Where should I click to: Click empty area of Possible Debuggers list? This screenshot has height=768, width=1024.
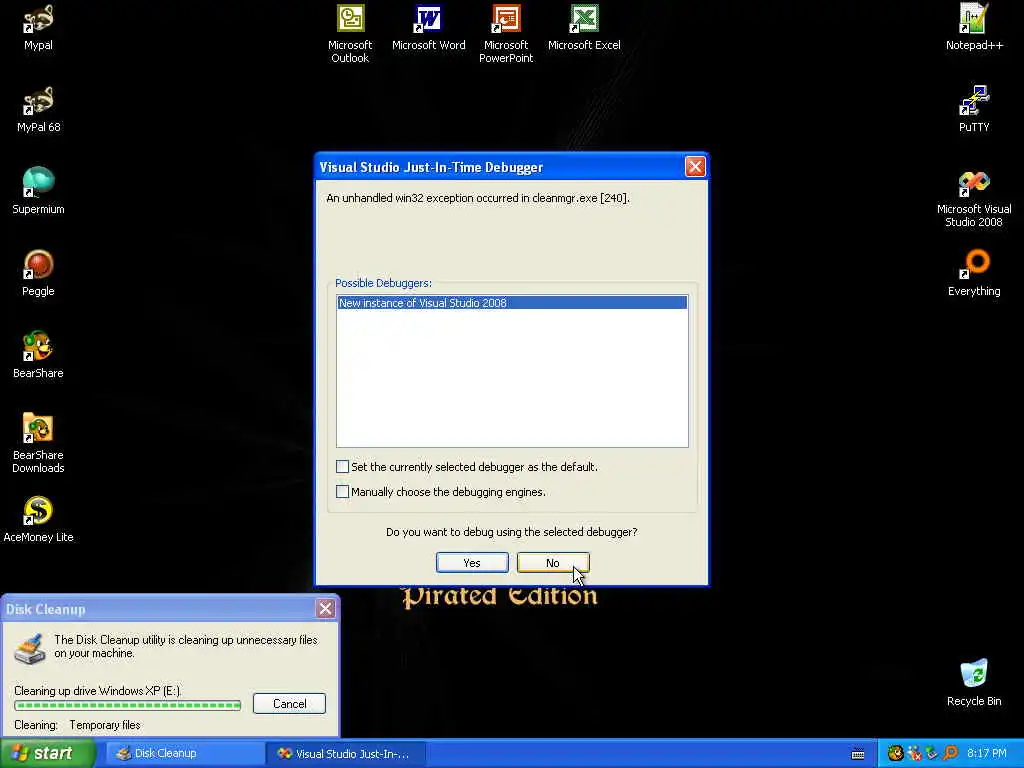pos(512,378)
